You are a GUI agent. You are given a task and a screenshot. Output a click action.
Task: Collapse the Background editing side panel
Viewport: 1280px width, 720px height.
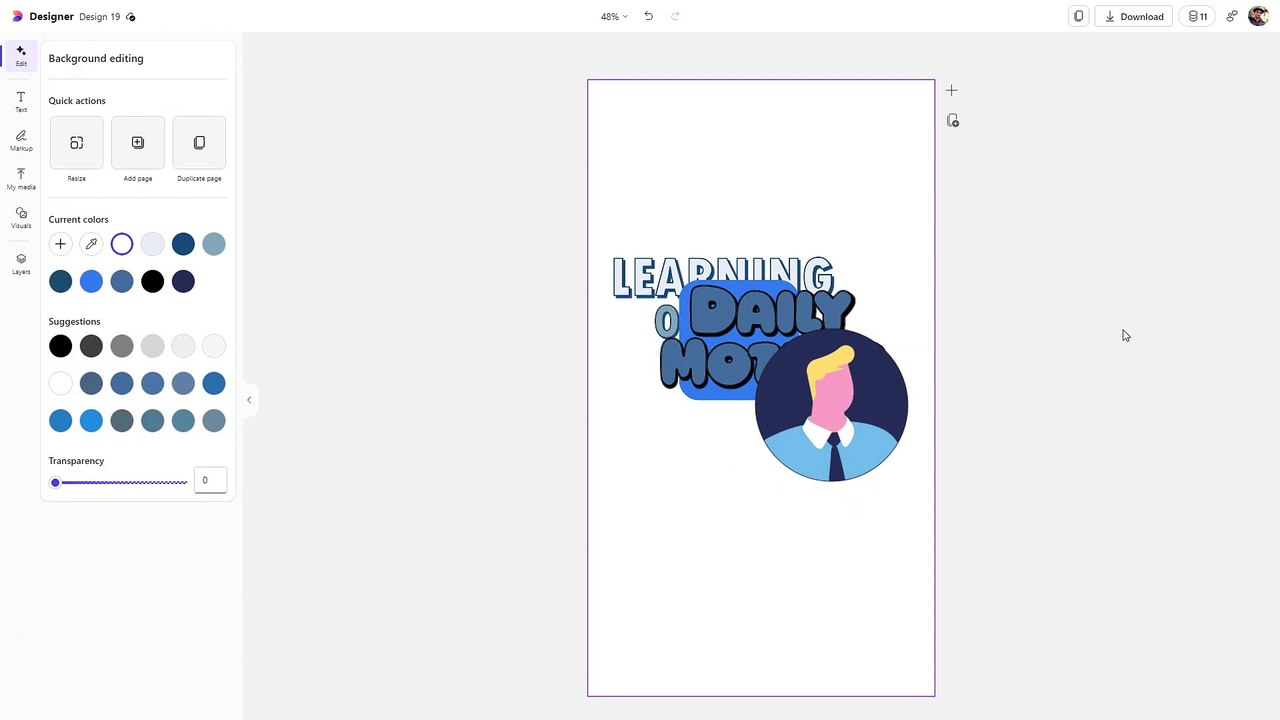249,400
